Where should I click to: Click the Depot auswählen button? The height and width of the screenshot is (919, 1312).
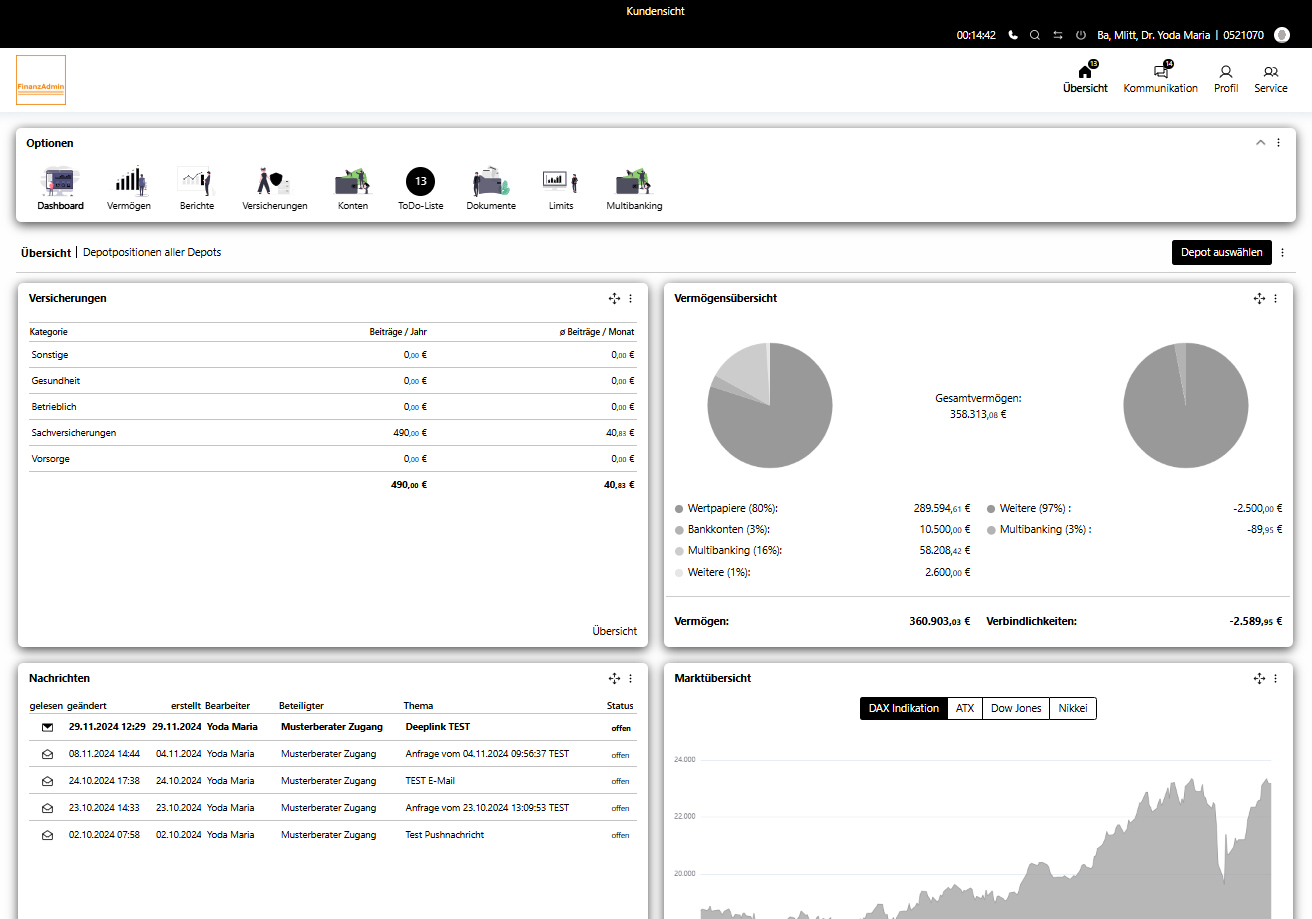point(1221,253)
